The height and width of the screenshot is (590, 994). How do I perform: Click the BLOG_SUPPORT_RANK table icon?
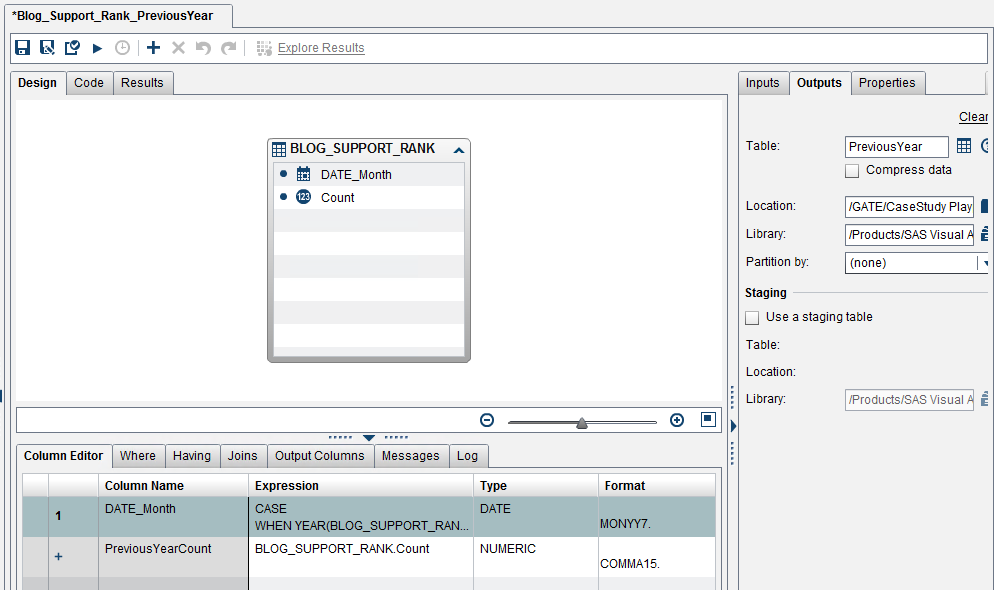279,150
